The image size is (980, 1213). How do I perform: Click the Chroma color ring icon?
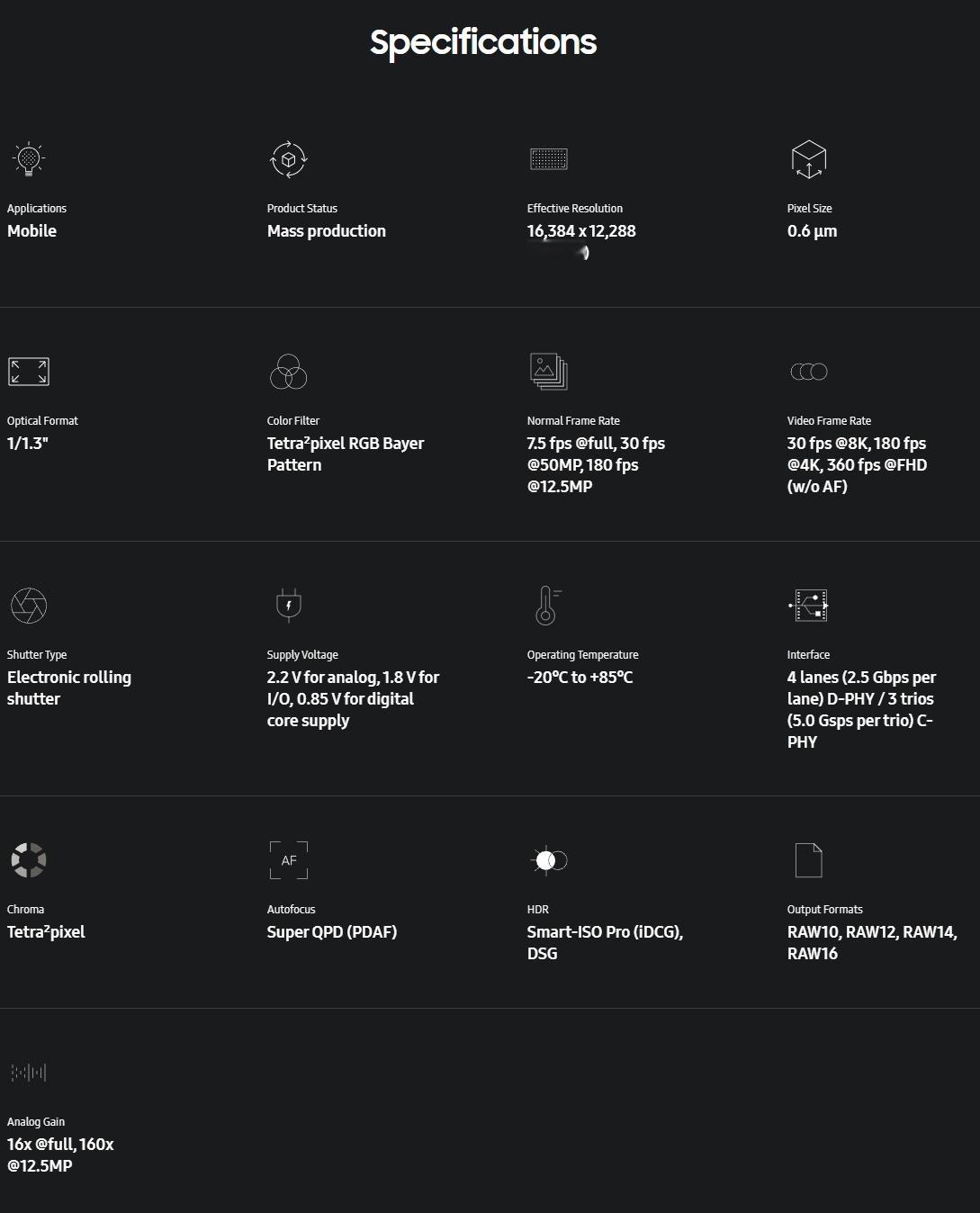[29, 860]
